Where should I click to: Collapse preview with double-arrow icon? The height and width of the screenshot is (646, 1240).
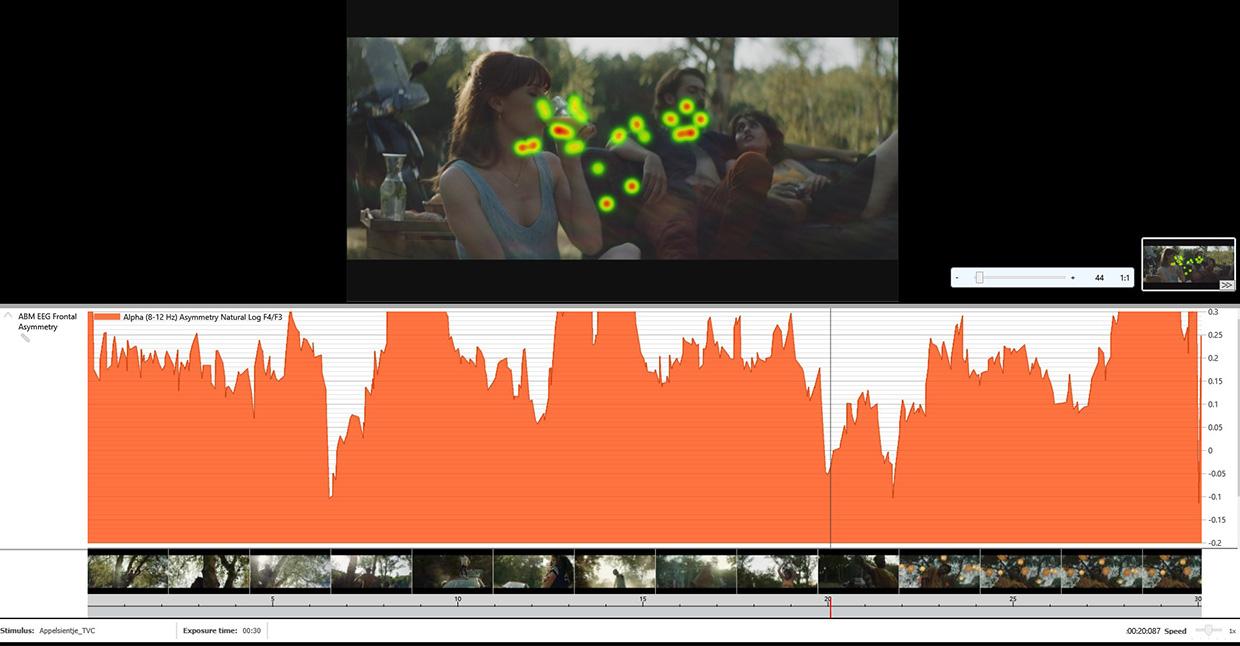[x=1226, y=285]
